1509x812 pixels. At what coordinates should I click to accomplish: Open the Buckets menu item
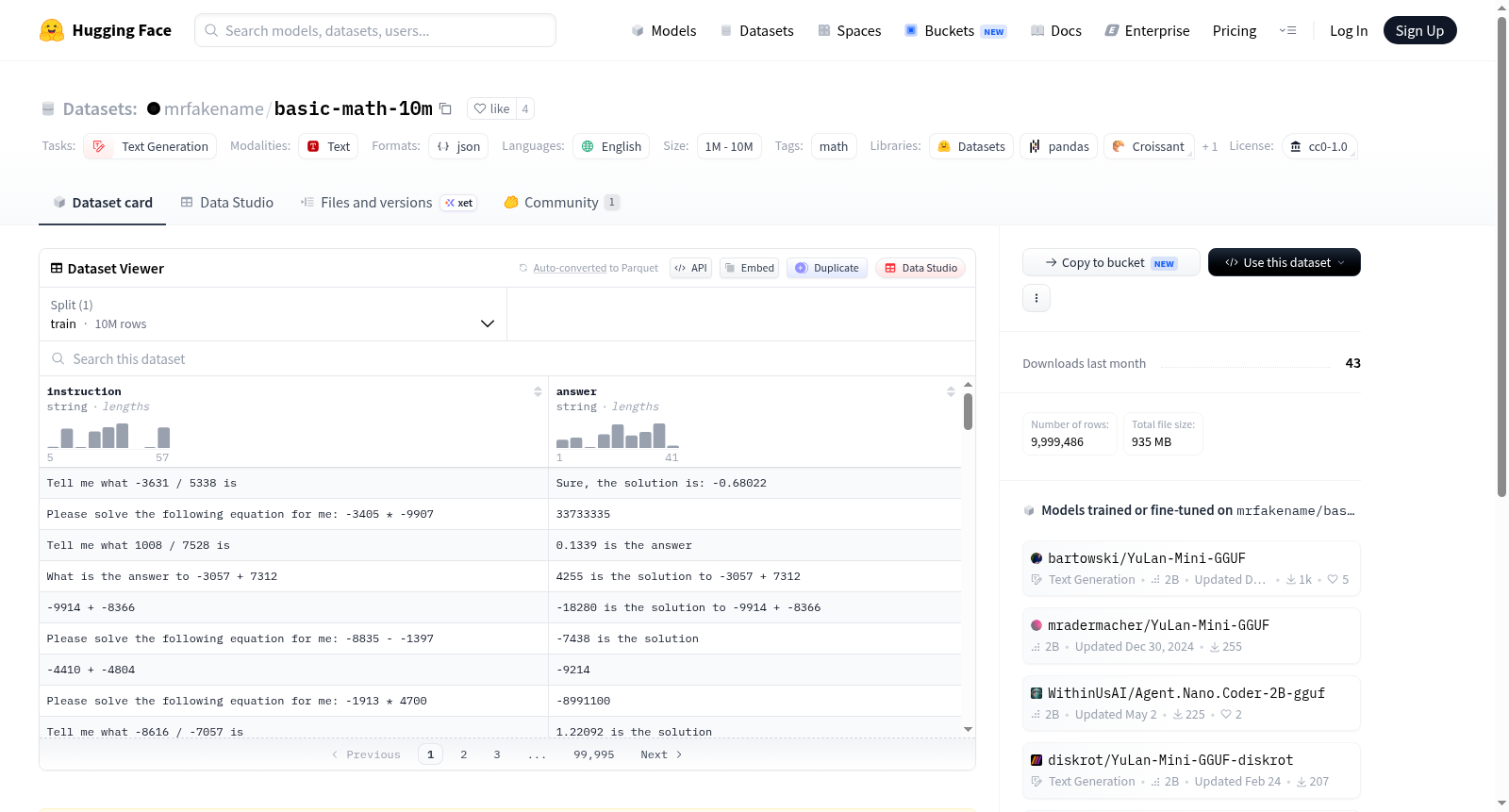click(955, 30)
